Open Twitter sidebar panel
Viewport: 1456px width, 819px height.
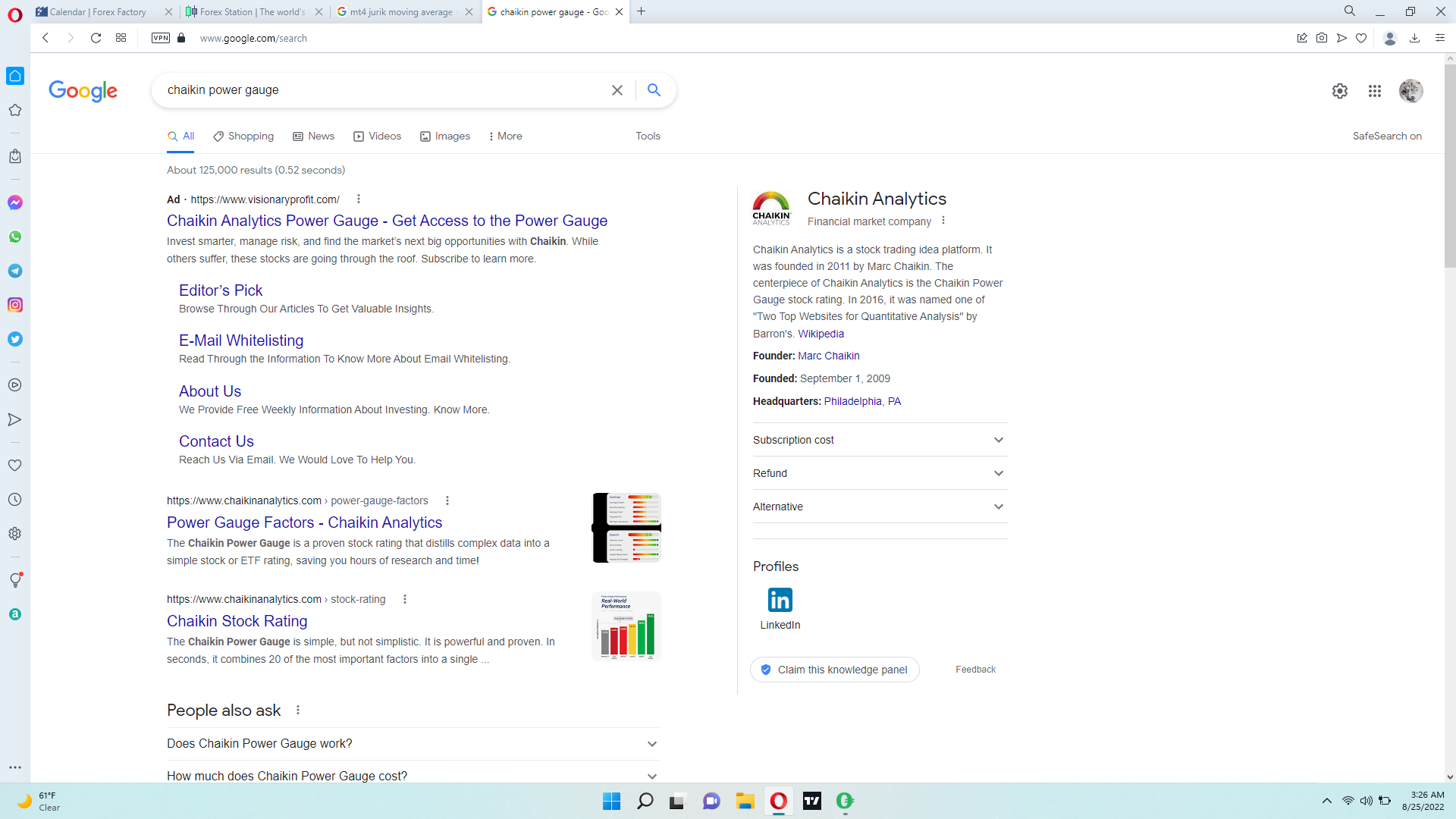click(x=15, y=339)
